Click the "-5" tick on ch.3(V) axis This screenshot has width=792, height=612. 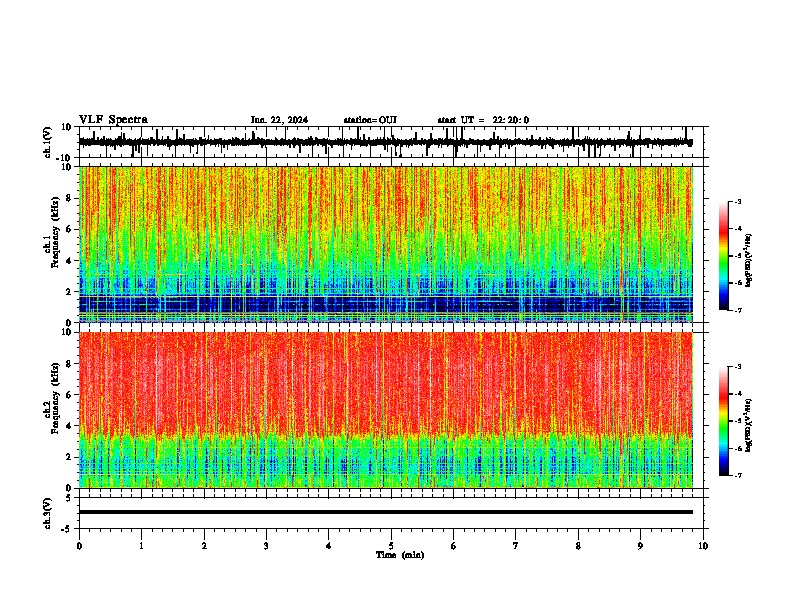pos(68,529)
